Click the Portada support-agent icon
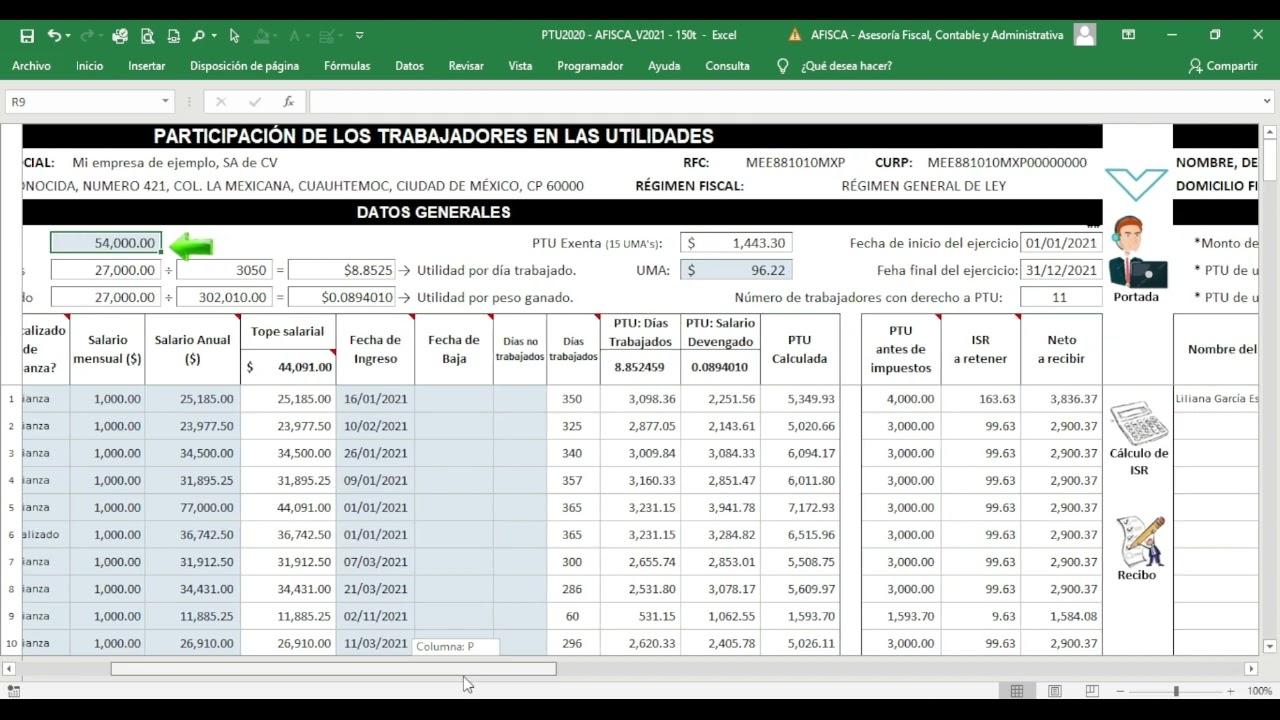 point(1136,252)
